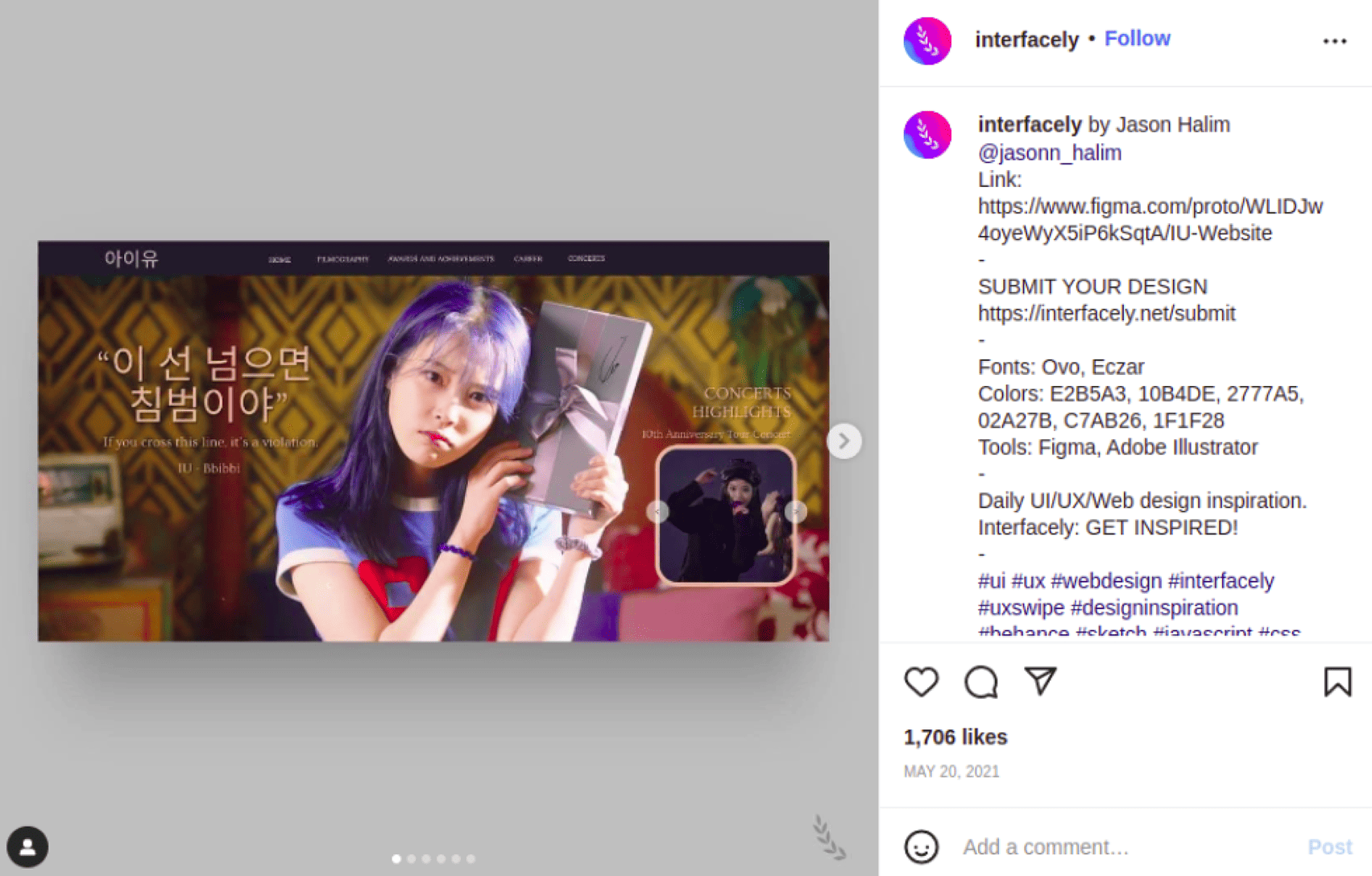Select the last carousel dot indicator
The image size is (1372, 876).
[471, 859]
